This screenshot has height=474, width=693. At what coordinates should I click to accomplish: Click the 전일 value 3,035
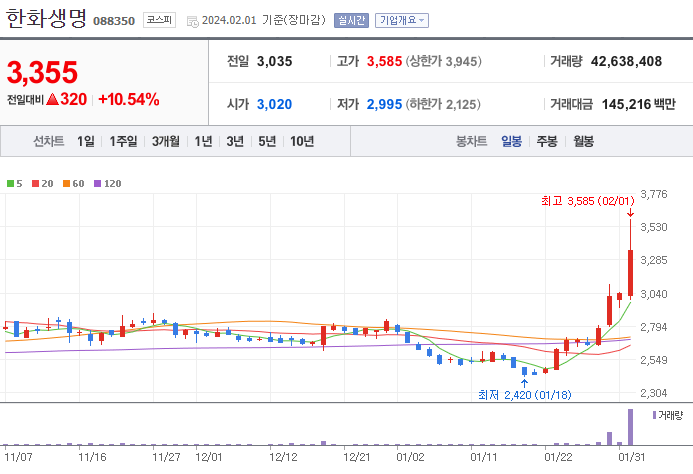[x=274, y=61]
